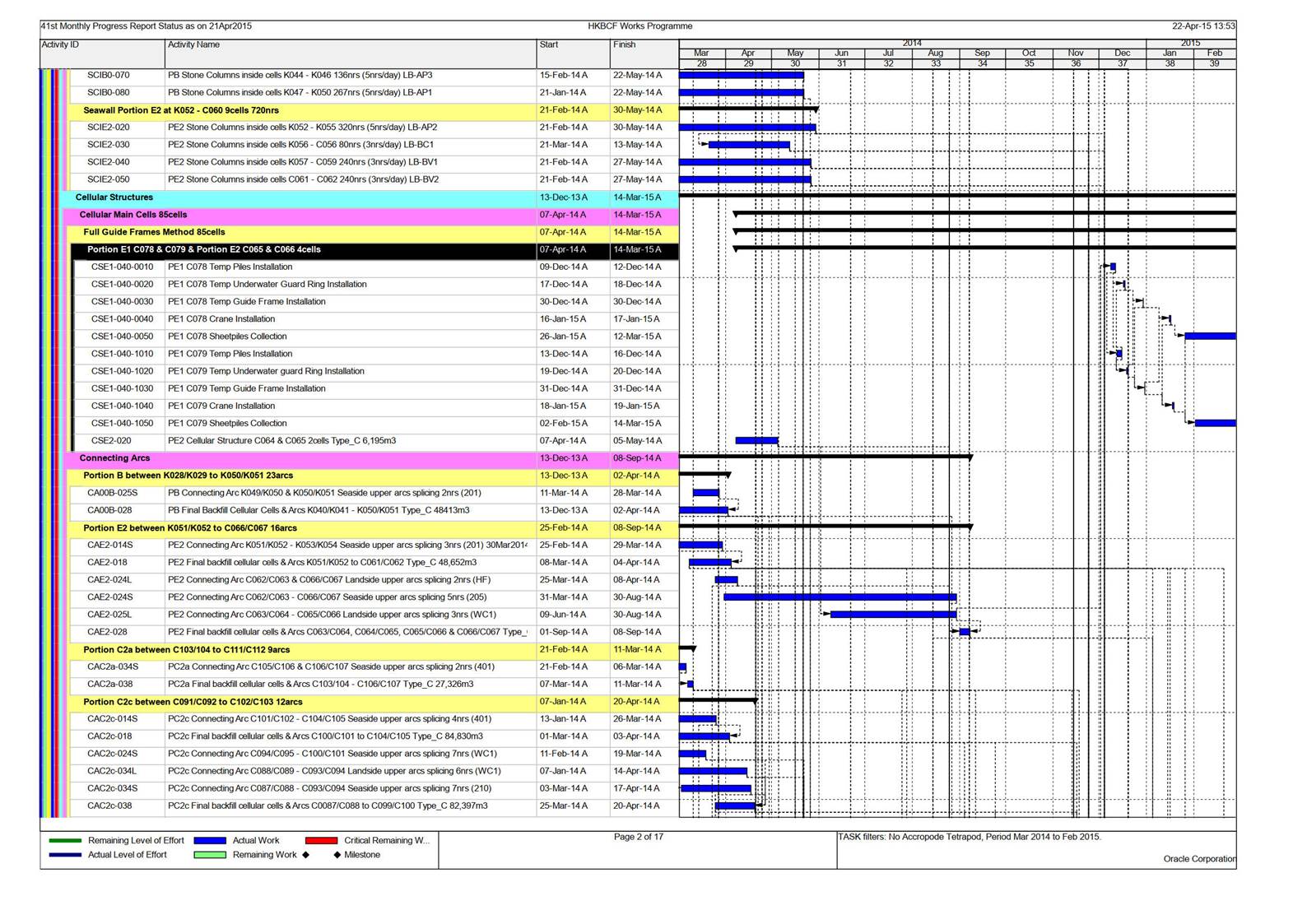Select 'Portion B between K028/K029' group band
This screenshot has width=1307, height=924.
pos(374,476)
